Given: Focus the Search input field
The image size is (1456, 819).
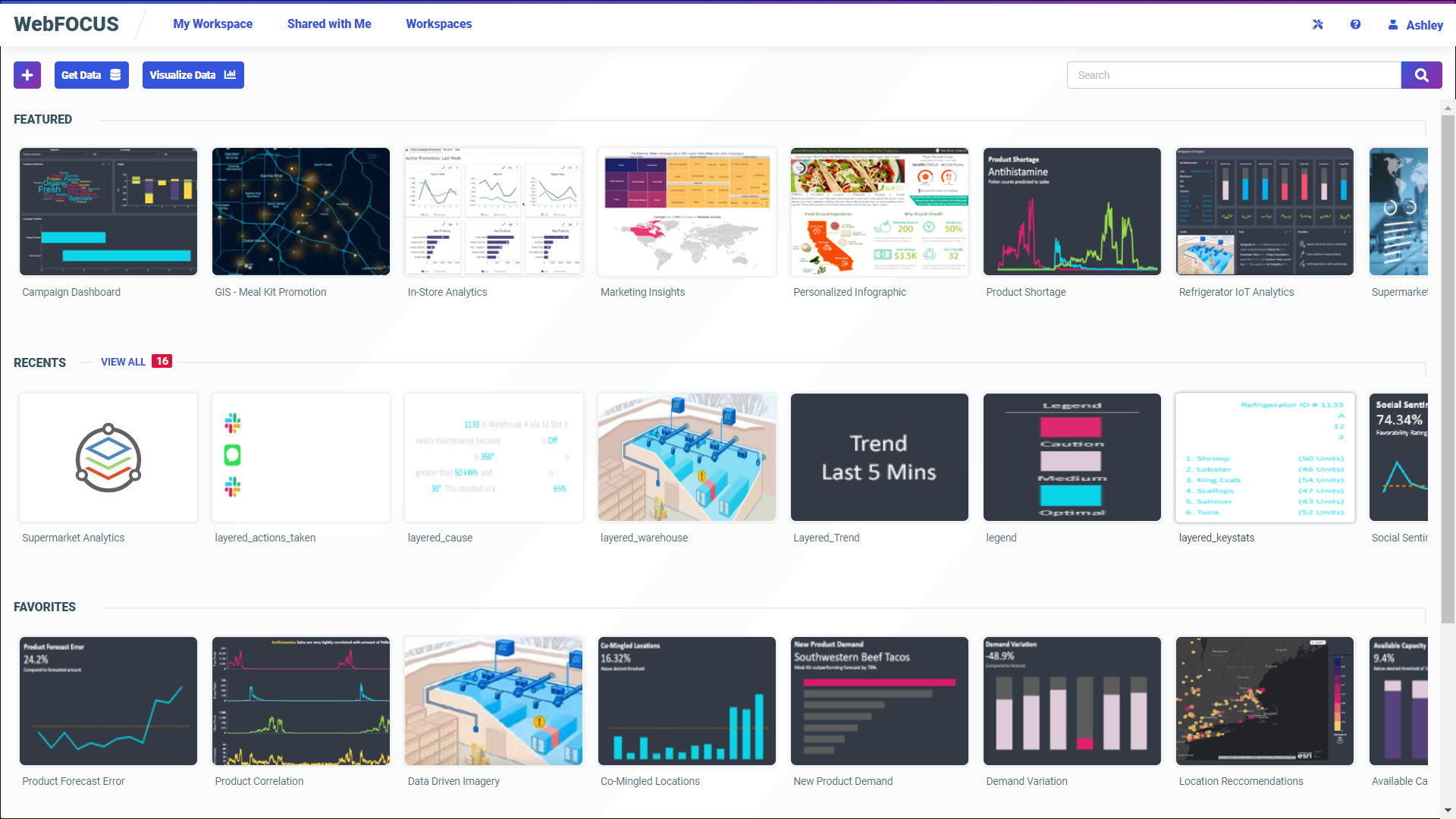Looking at the screenshot, I should (1233, 75).
